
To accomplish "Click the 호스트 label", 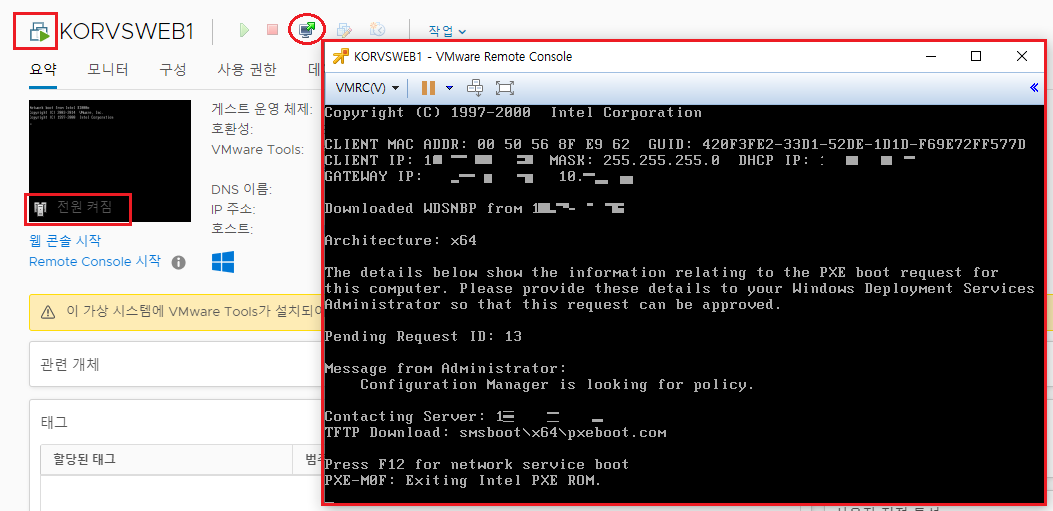I will pyautogui.click(x=232, y=229).
